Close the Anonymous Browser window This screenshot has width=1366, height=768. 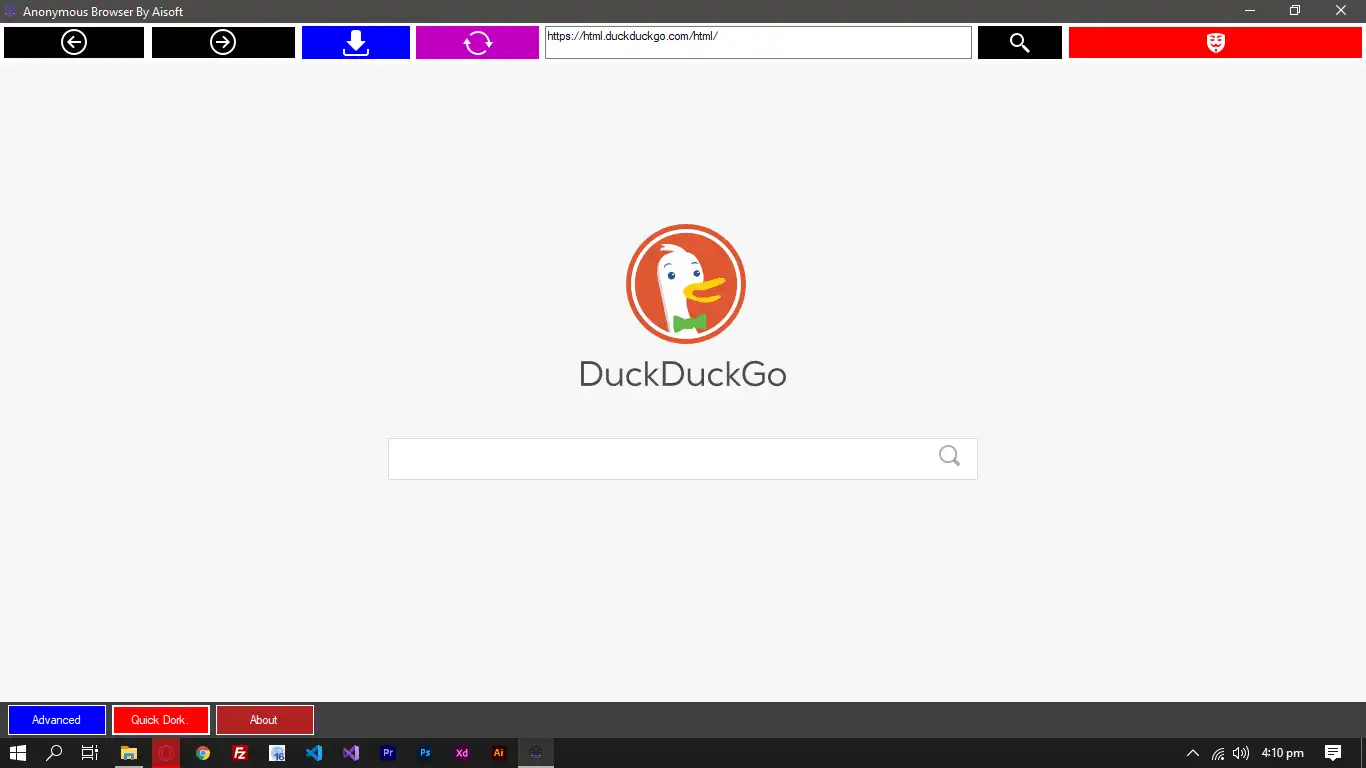pos(1341,11)
